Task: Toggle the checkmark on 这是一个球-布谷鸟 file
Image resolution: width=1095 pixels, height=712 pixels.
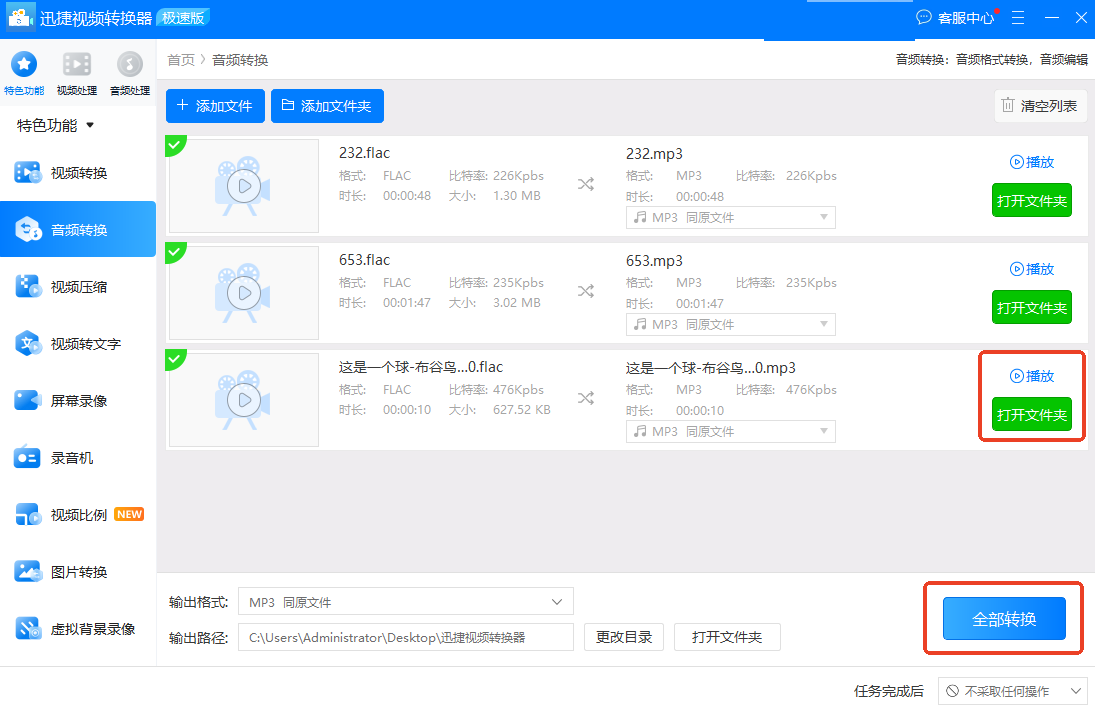Action: (x=176, y=359)
